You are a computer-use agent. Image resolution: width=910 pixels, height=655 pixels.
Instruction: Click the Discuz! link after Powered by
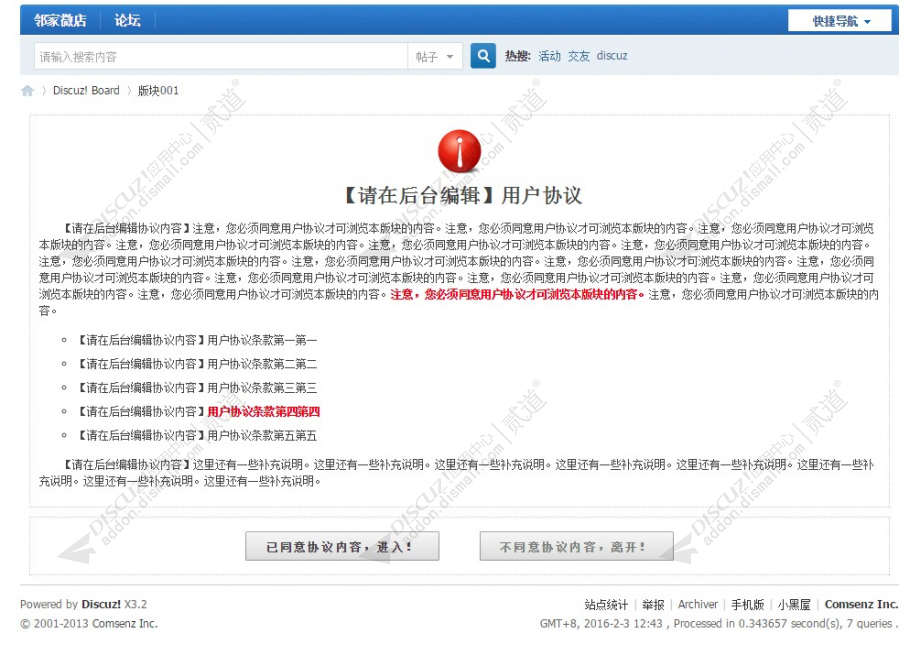[101, 605]
